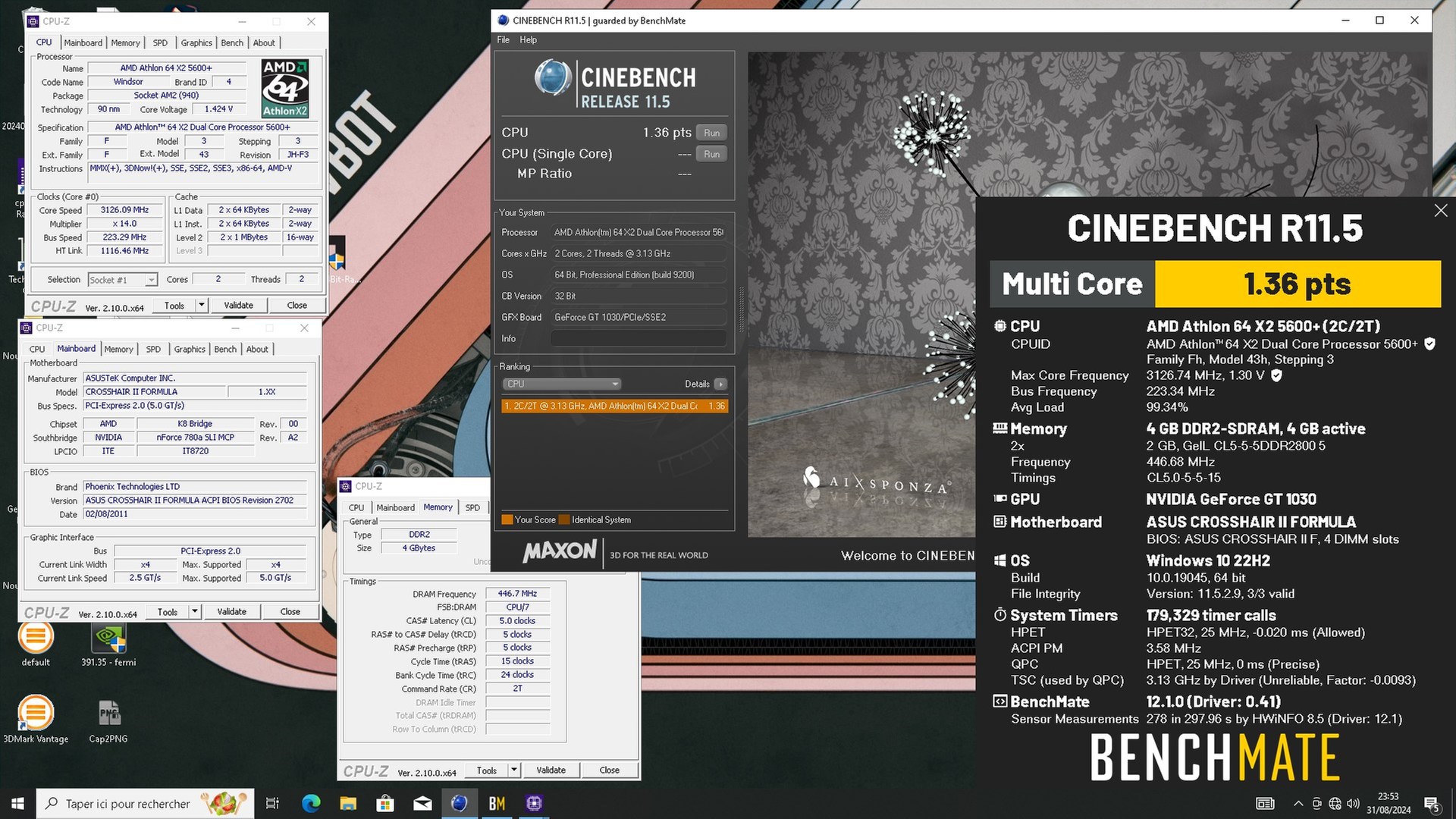Screen dimensions: 1456x819
Task: Expand Tools dropdown arrow in Memory CPU-Z window
Action: point(514,770)
